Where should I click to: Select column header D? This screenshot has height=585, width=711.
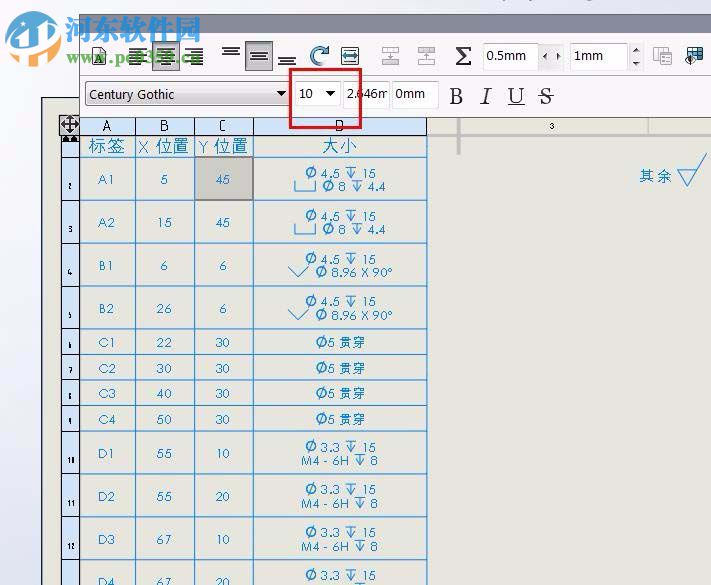(340, 126)
